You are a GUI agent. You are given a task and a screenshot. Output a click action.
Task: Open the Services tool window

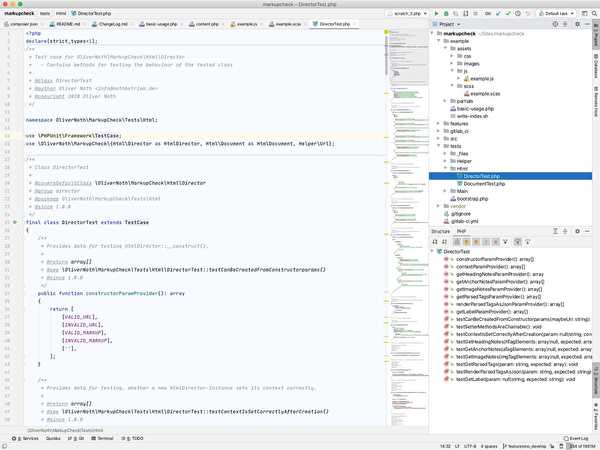[25, 439]
